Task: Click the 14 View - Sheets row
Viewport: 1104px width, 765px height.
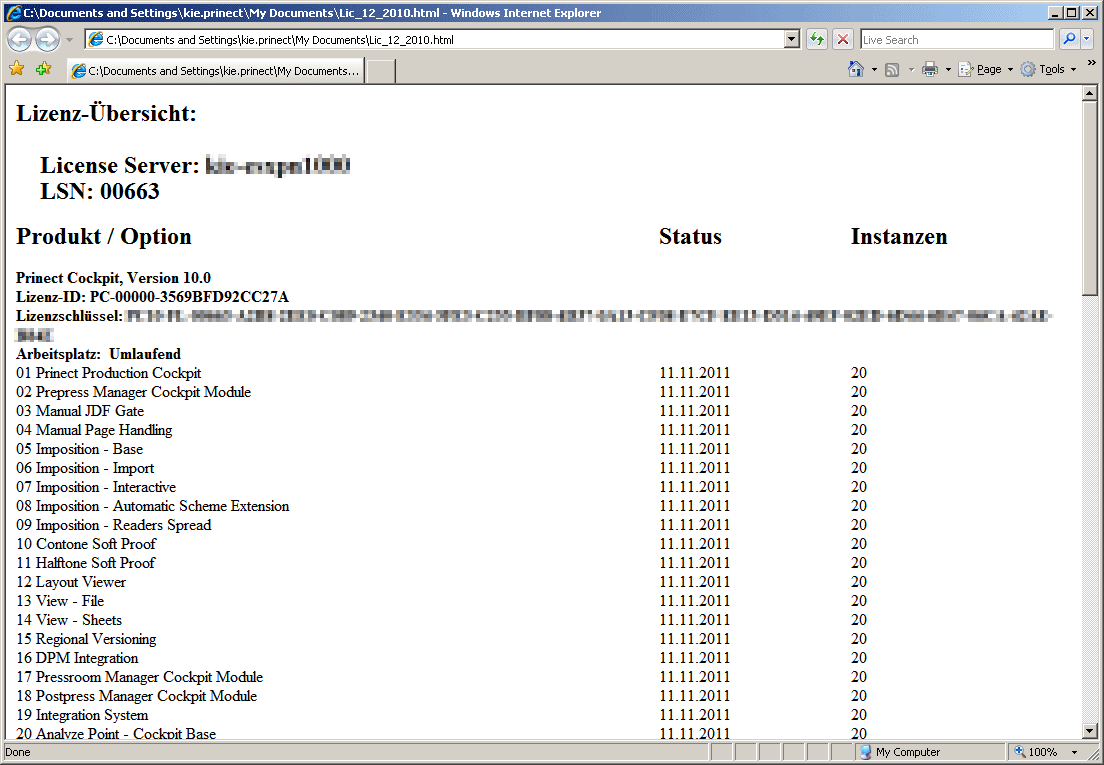Action: 69,619
